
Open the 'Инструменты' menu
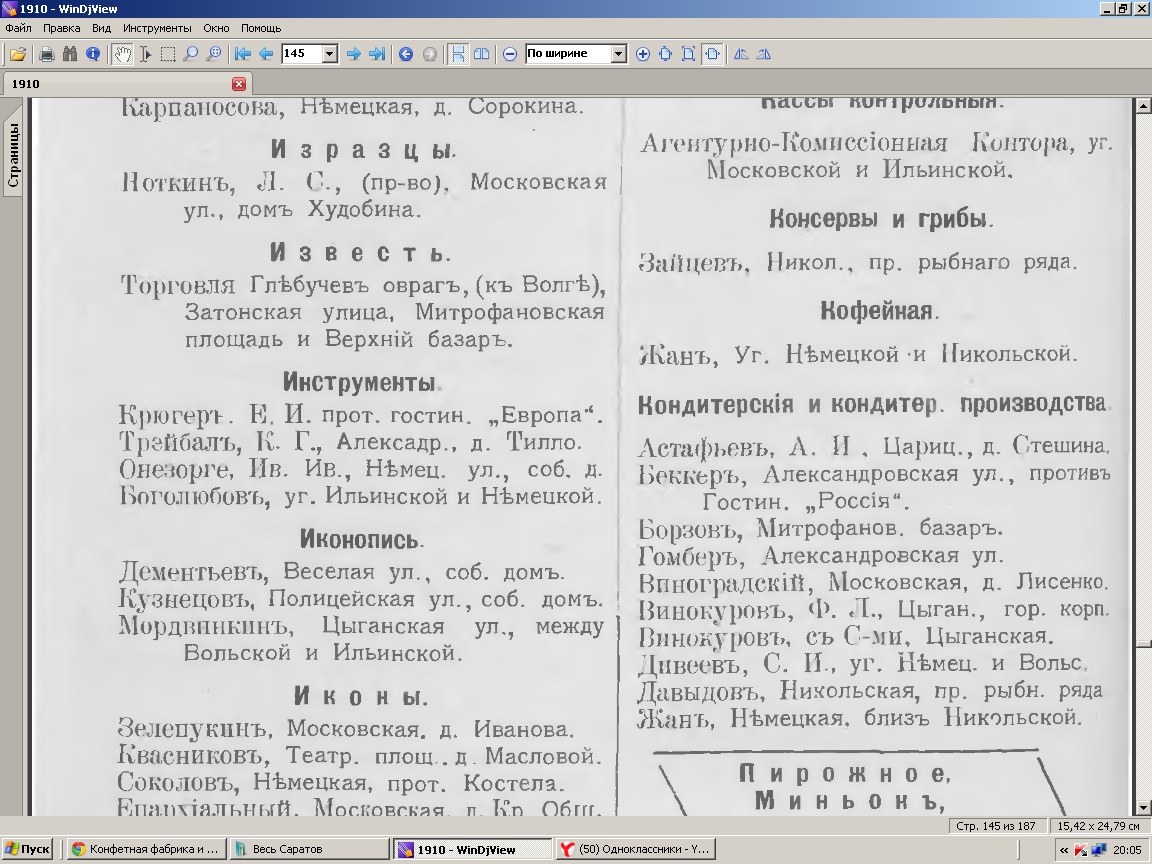click(x=157, y=29)
